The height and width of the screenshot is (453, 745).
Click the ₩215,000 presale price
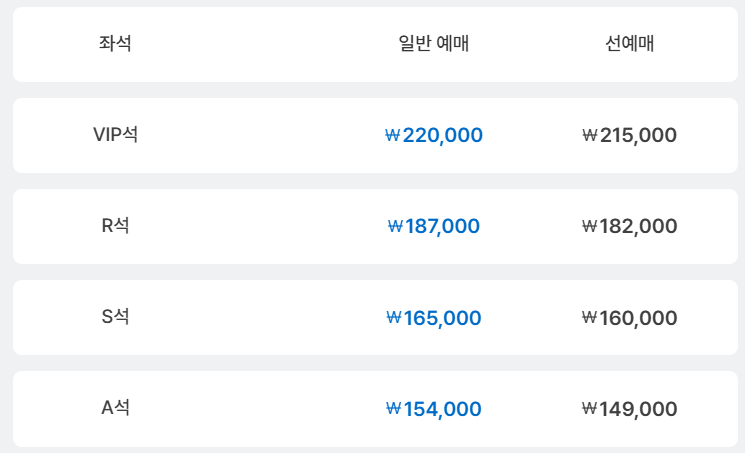(x=630, y=135)
